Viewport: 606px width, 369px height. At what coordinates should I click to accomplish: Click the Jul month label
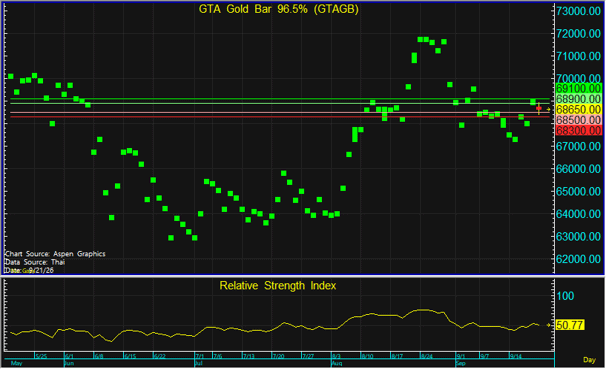[198, 363]
